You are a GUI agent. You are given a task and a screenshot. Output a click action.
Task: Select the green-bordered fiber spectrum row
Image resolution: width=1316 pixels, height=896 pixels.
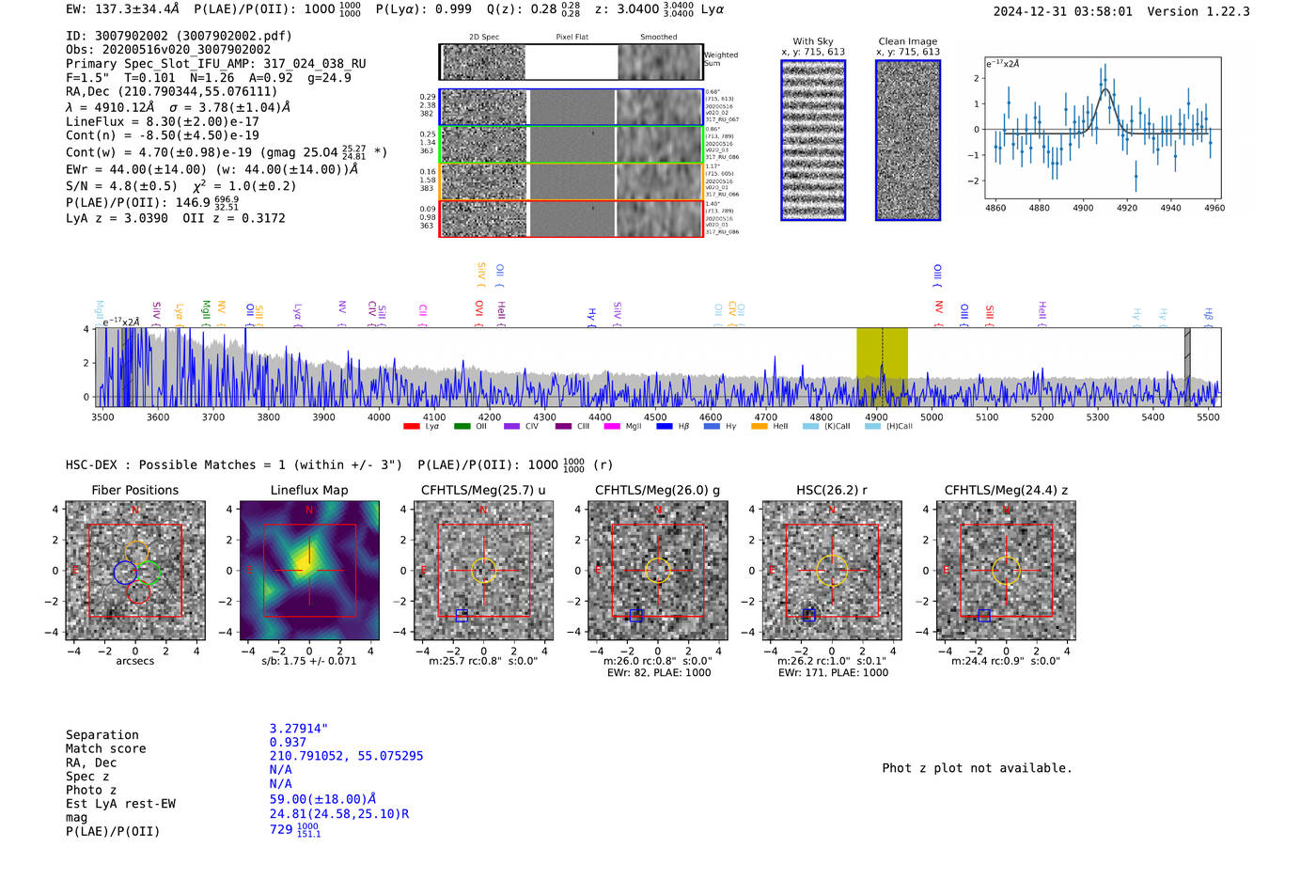(x=571, y=145)
